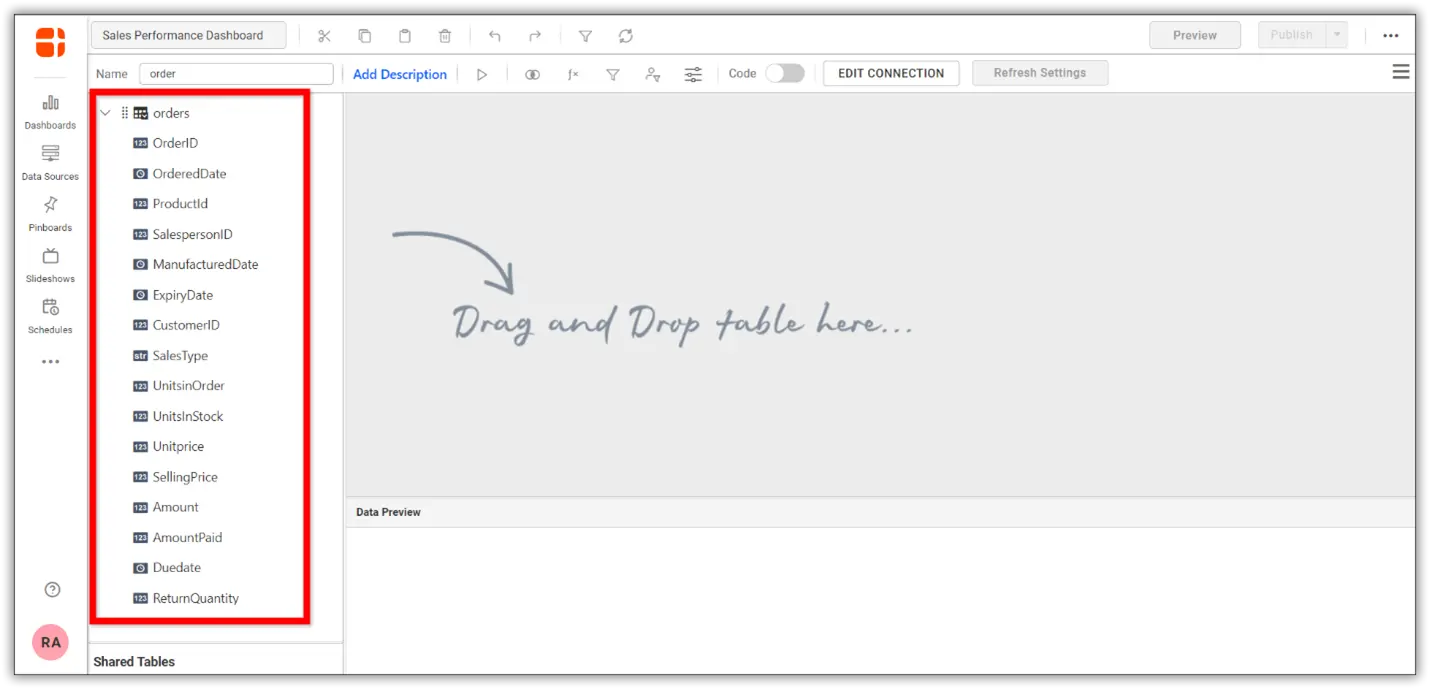Enable the Code toggle switch
The image size is (1430, 689).
[x=785, y=73]
